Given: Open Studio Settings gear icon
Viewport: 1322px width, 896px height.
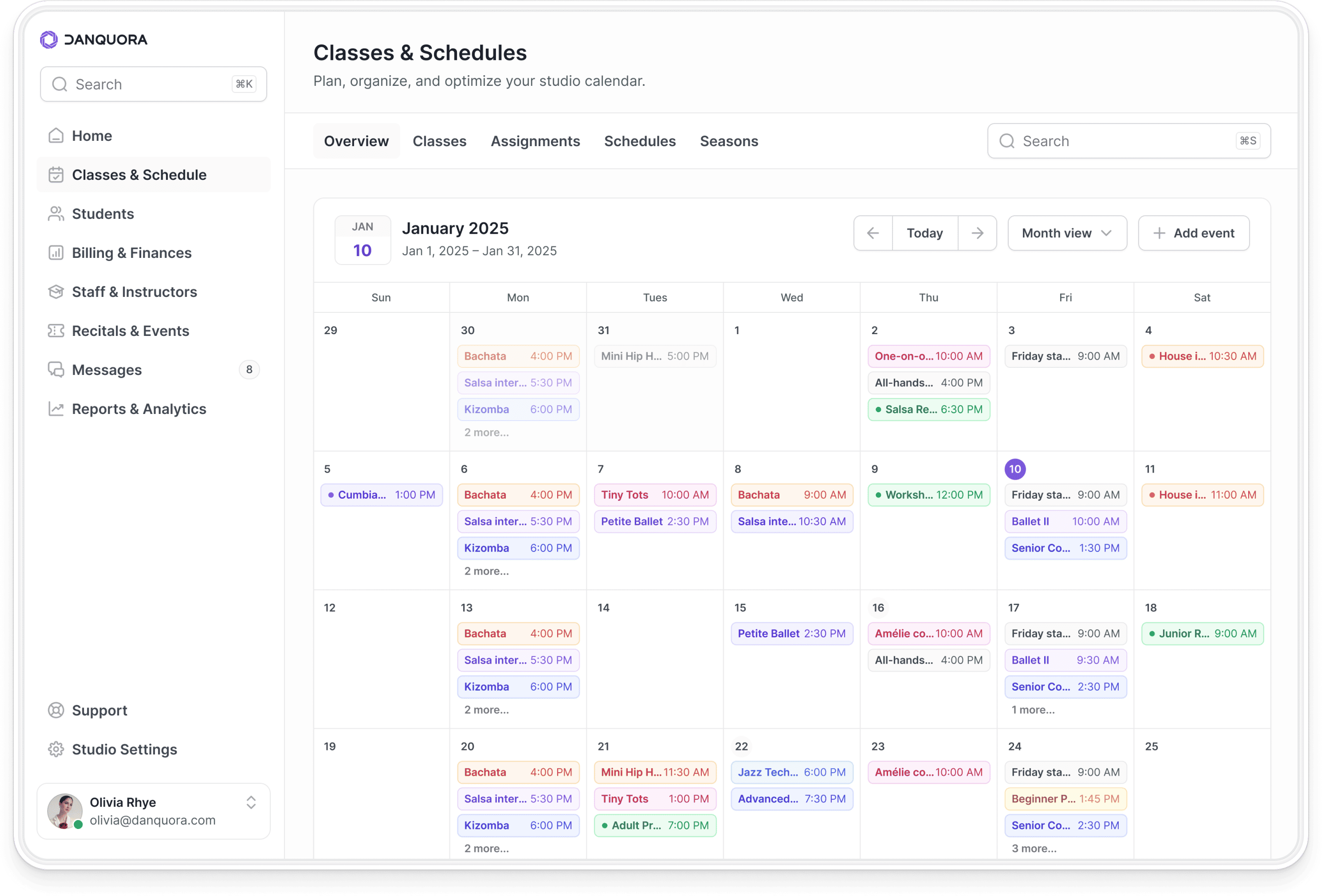Looking at the screenshot, I should coord(56,749).
